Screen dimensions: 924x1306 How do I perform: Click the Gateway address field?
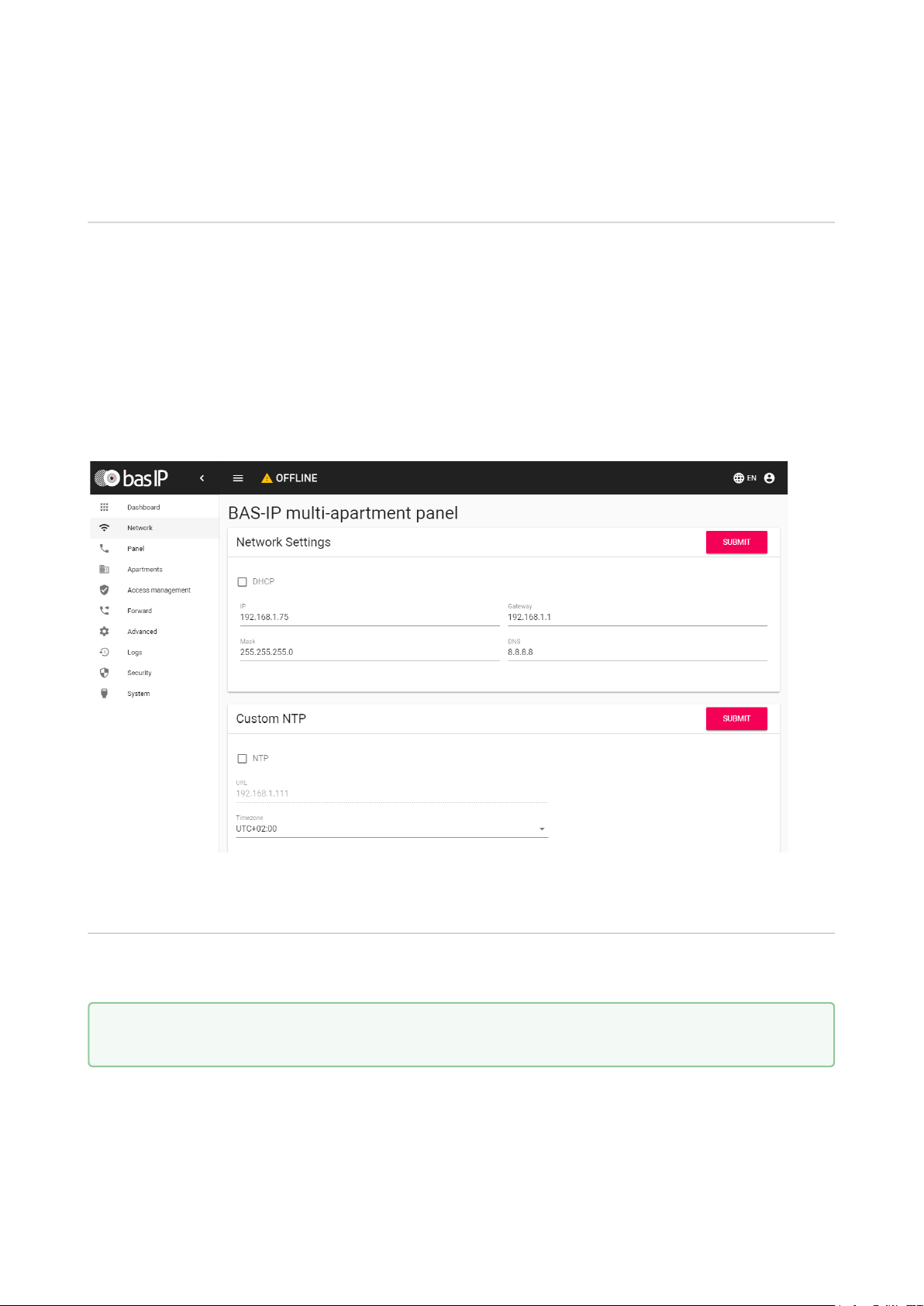(x=637, y=618)
